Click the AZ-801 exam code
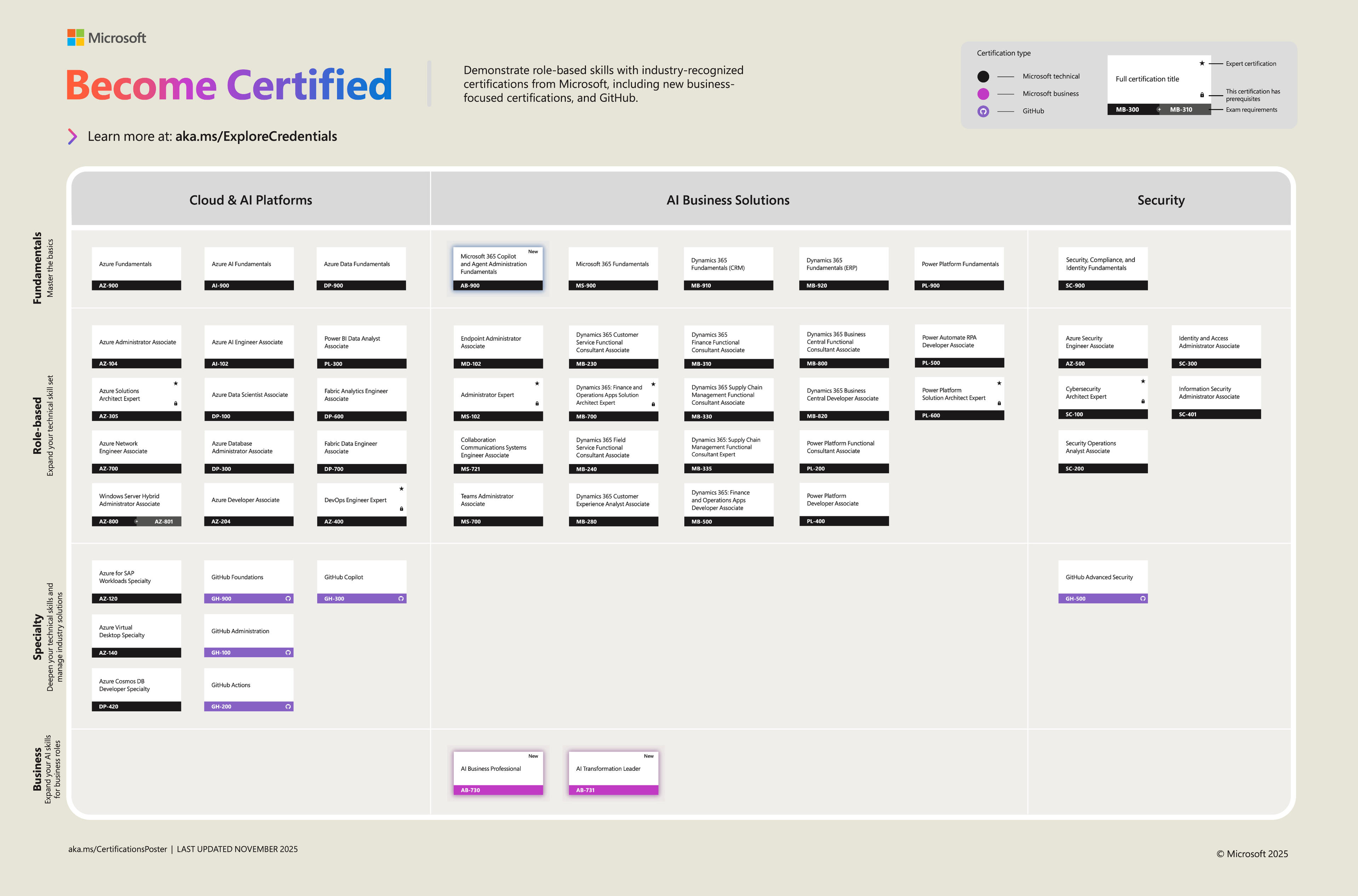1358x896 pixels. 163,522
